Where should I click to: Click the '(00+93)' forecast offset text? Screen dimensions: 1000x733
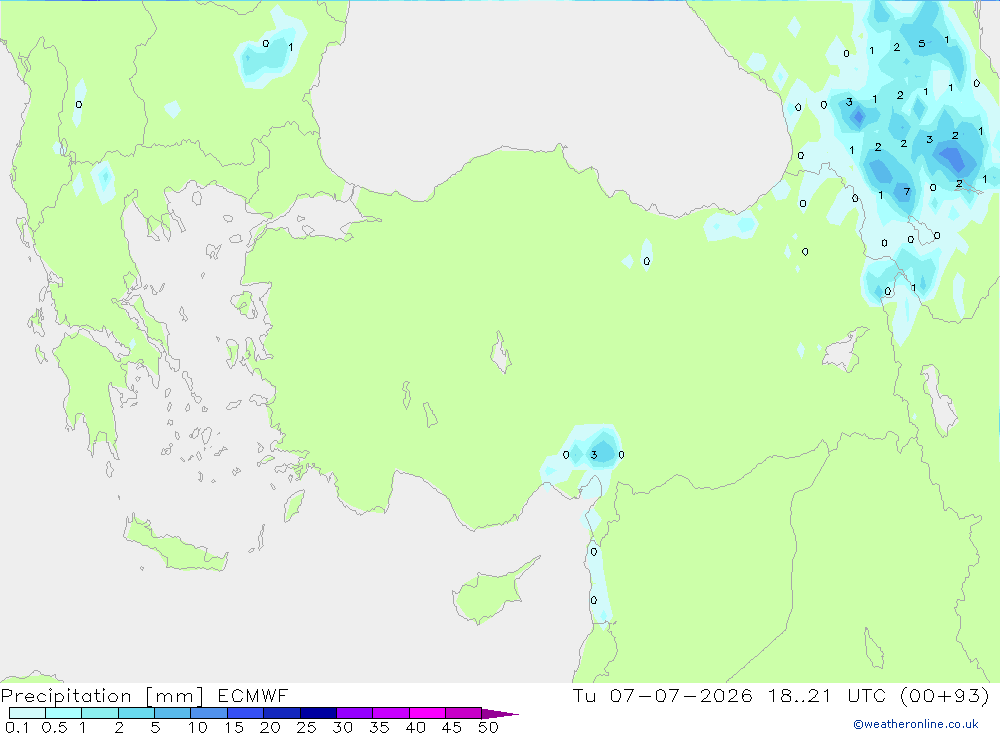(x=945, y=695)
